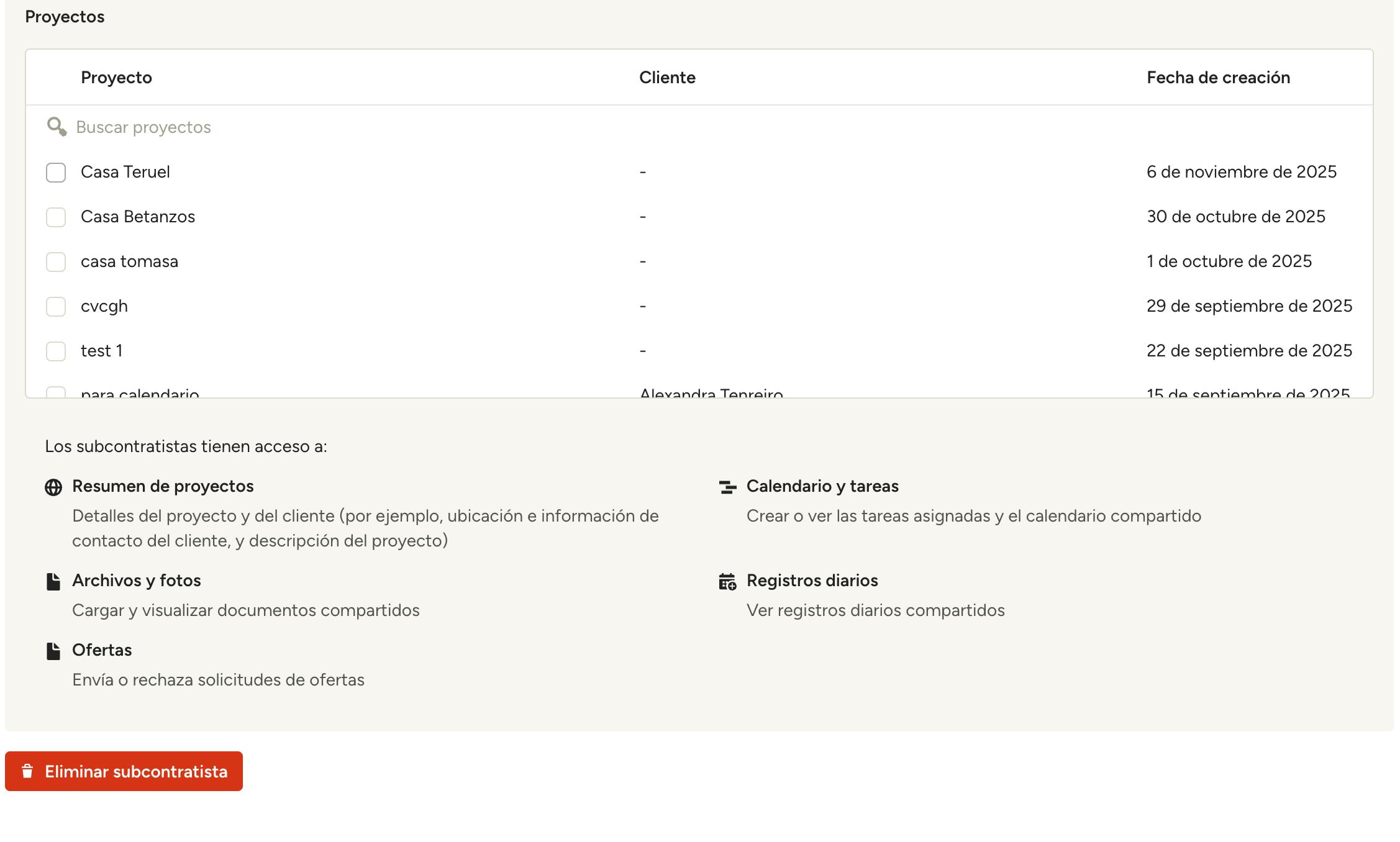Click the globe icon beside Resumen de proyectos
1400x842 pixels.
pos(53,487)
